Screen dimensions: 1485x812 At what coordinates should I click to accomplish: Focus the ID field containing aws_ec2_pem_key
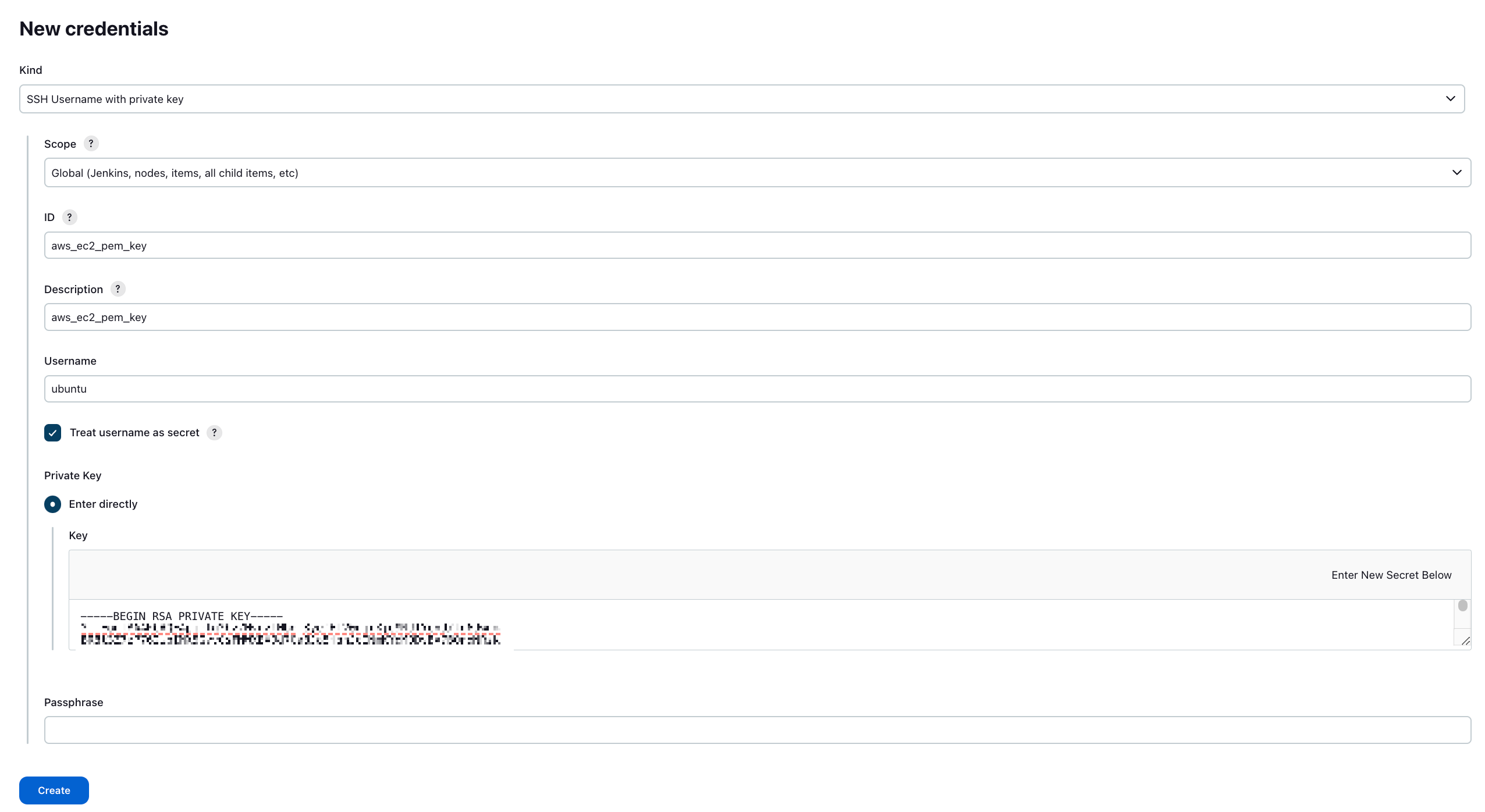tap(756, 245)
